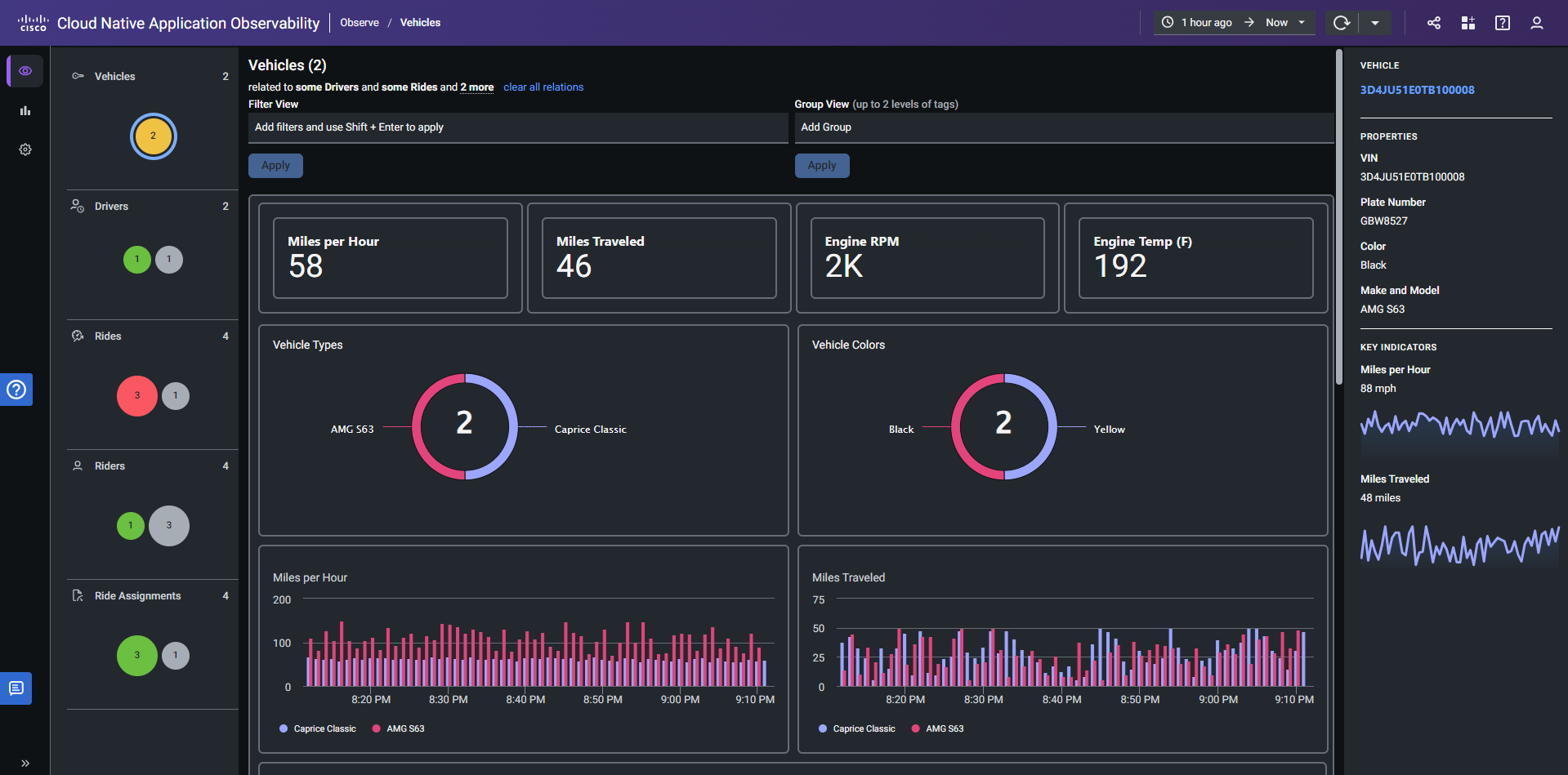Expand the left navigation with double chevron
The height and width of the screenshot is (775, 1568).
point(25,763)
